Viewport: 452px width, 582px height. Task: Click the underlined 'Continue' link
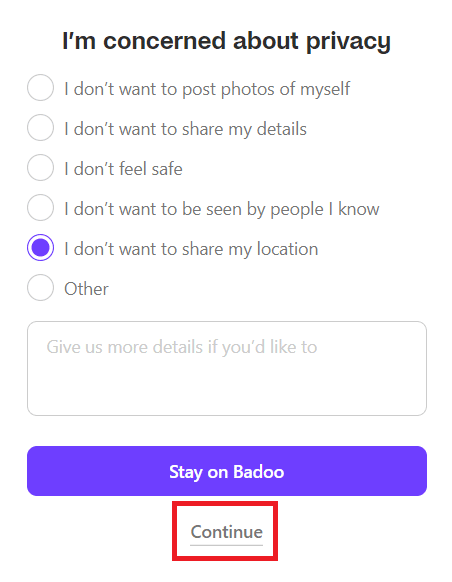click(226, 532)
